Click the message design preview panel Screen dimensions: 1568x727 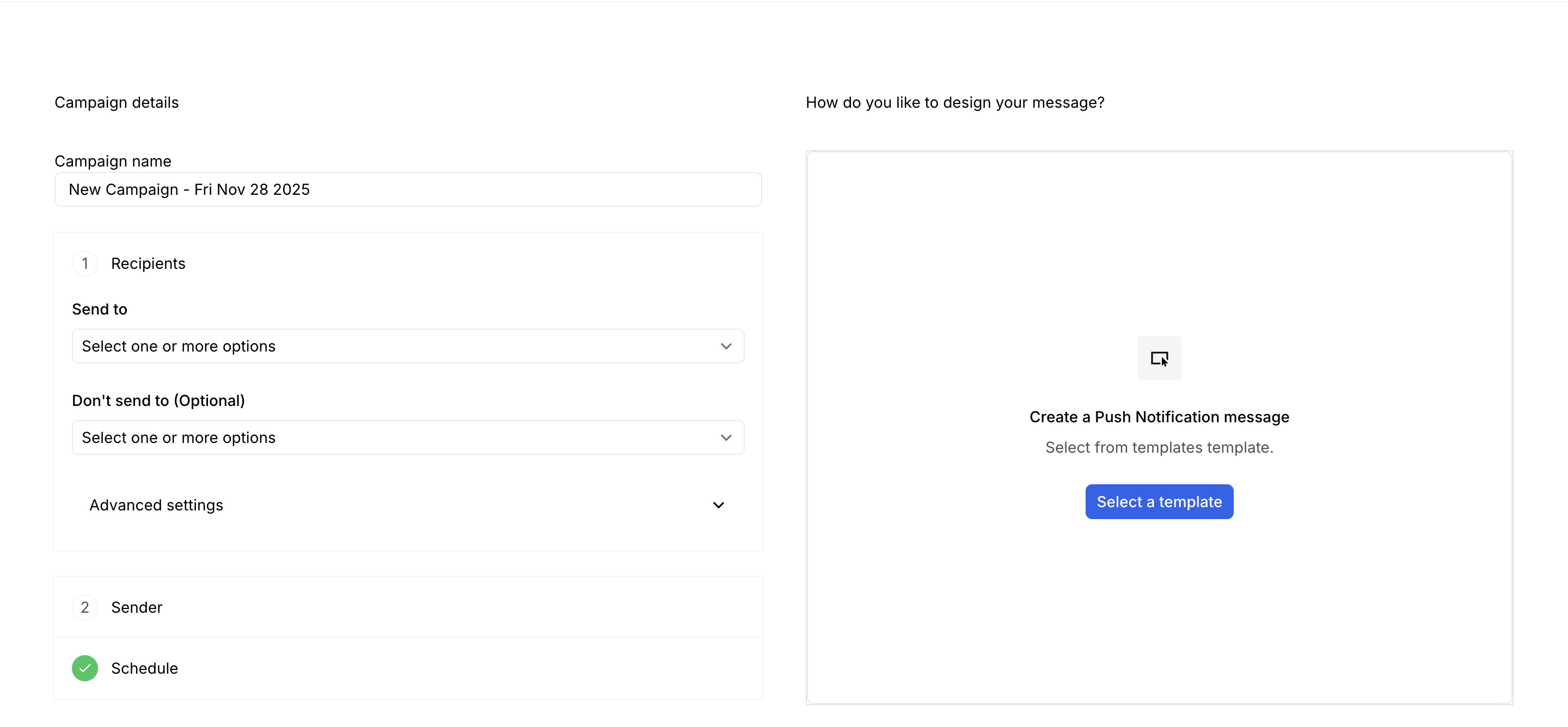(x=1159, y=243)
